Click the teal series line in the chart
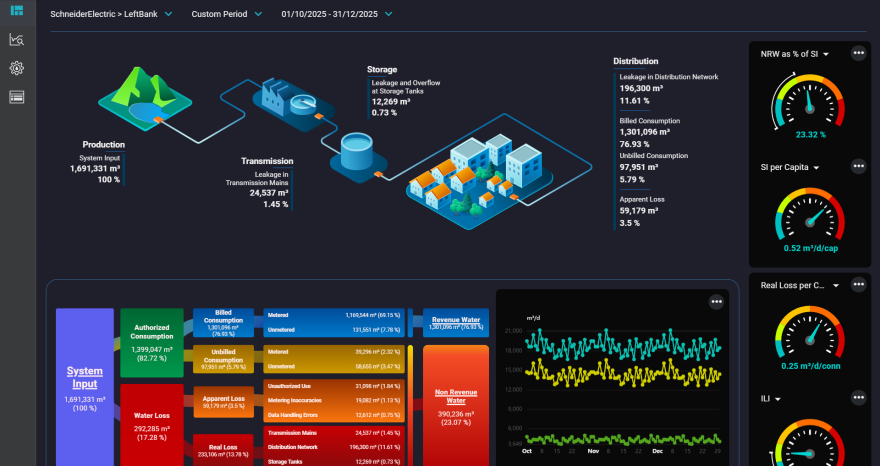 click(x=623, y=344)
